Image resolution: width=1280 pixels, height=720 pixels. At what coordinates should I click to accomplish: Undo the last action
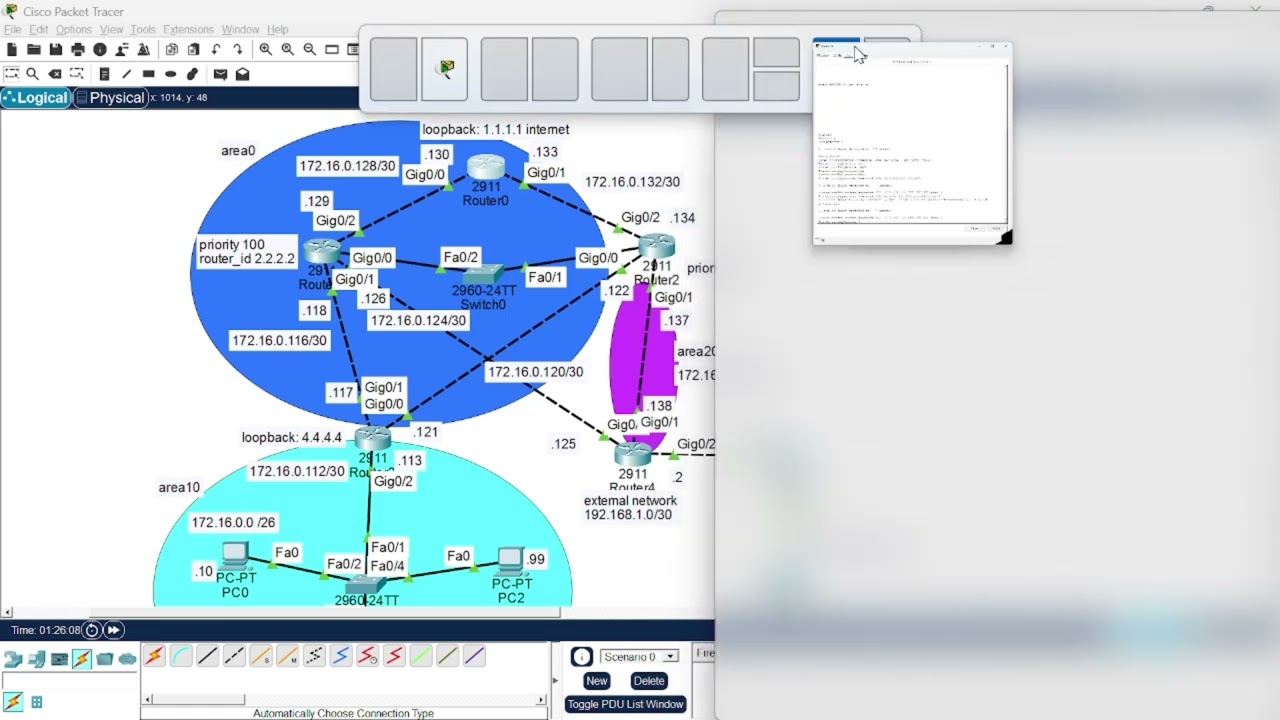(216, 49)
